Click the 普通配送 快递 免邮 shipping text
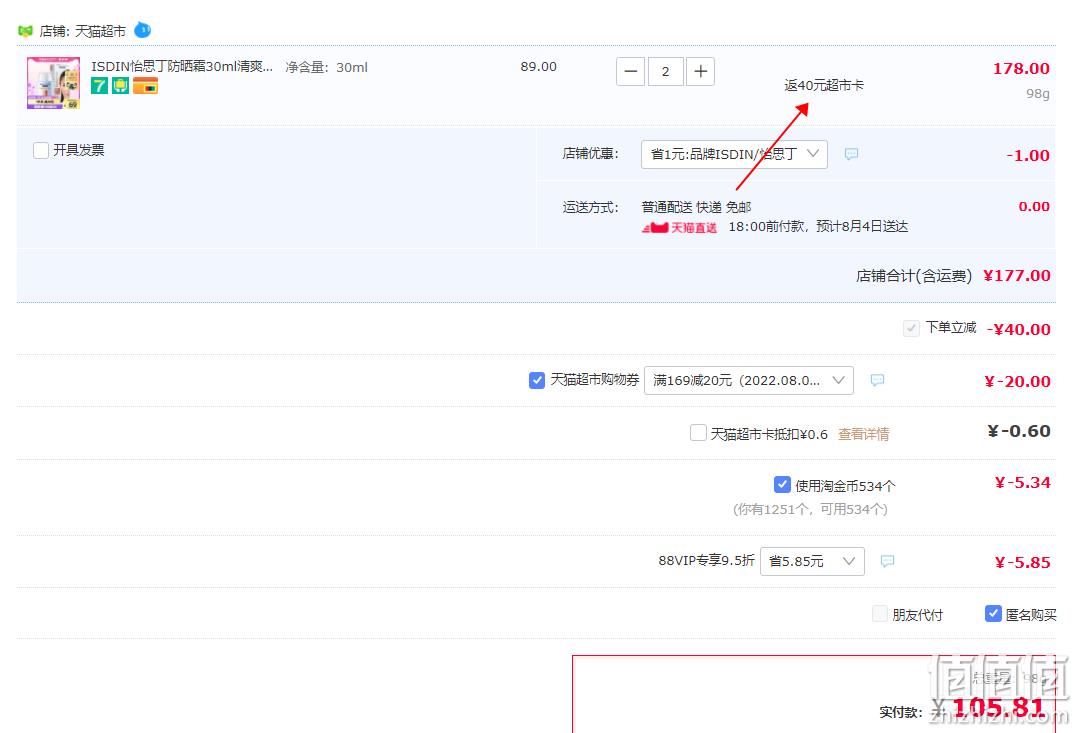The height and width of the screenshot is (733, 1078). (x=696, y=207)
